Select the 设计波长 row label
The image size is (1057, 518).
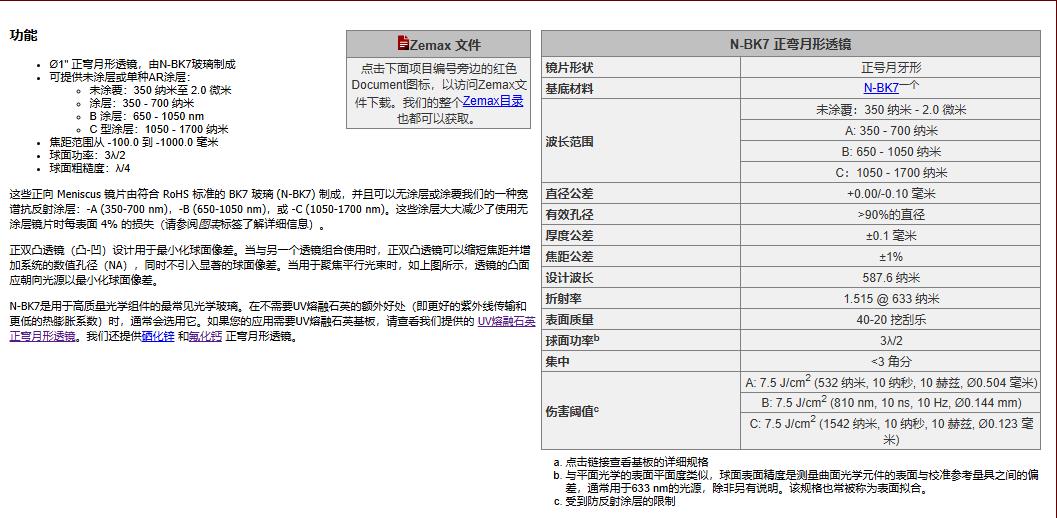tap(570, 278)
